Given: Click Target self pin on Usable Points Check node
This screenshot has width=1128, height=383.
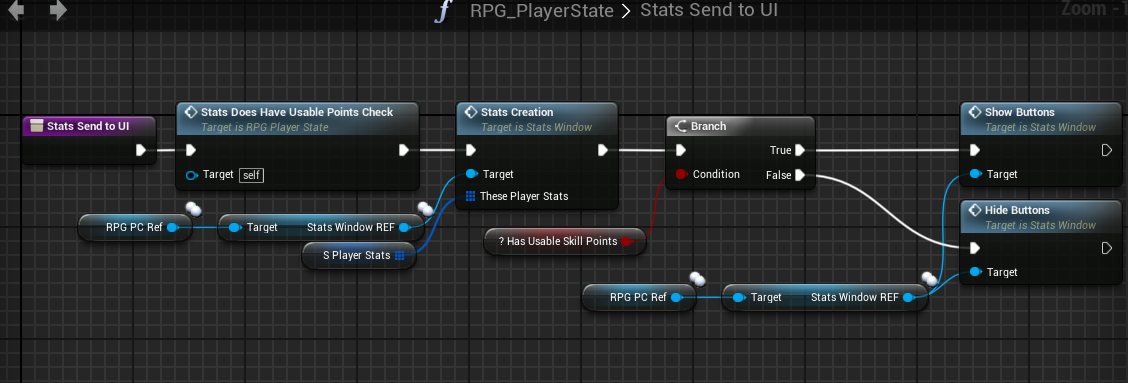Looking at the screenshot, I should click(191, 175).
